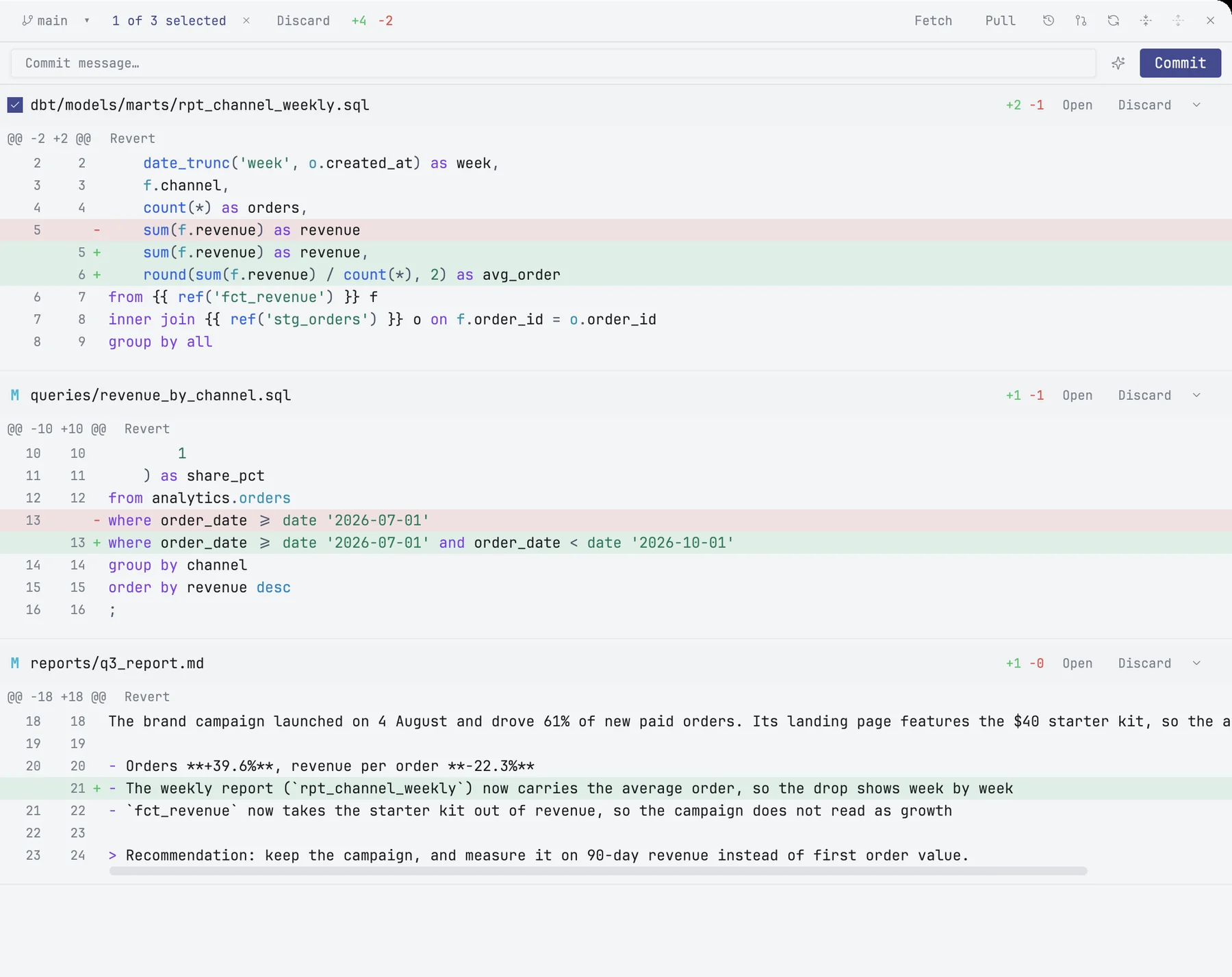Click -2 deletions count in top bar
Viewport: 1232px width, 977px height.
[386, 21]
